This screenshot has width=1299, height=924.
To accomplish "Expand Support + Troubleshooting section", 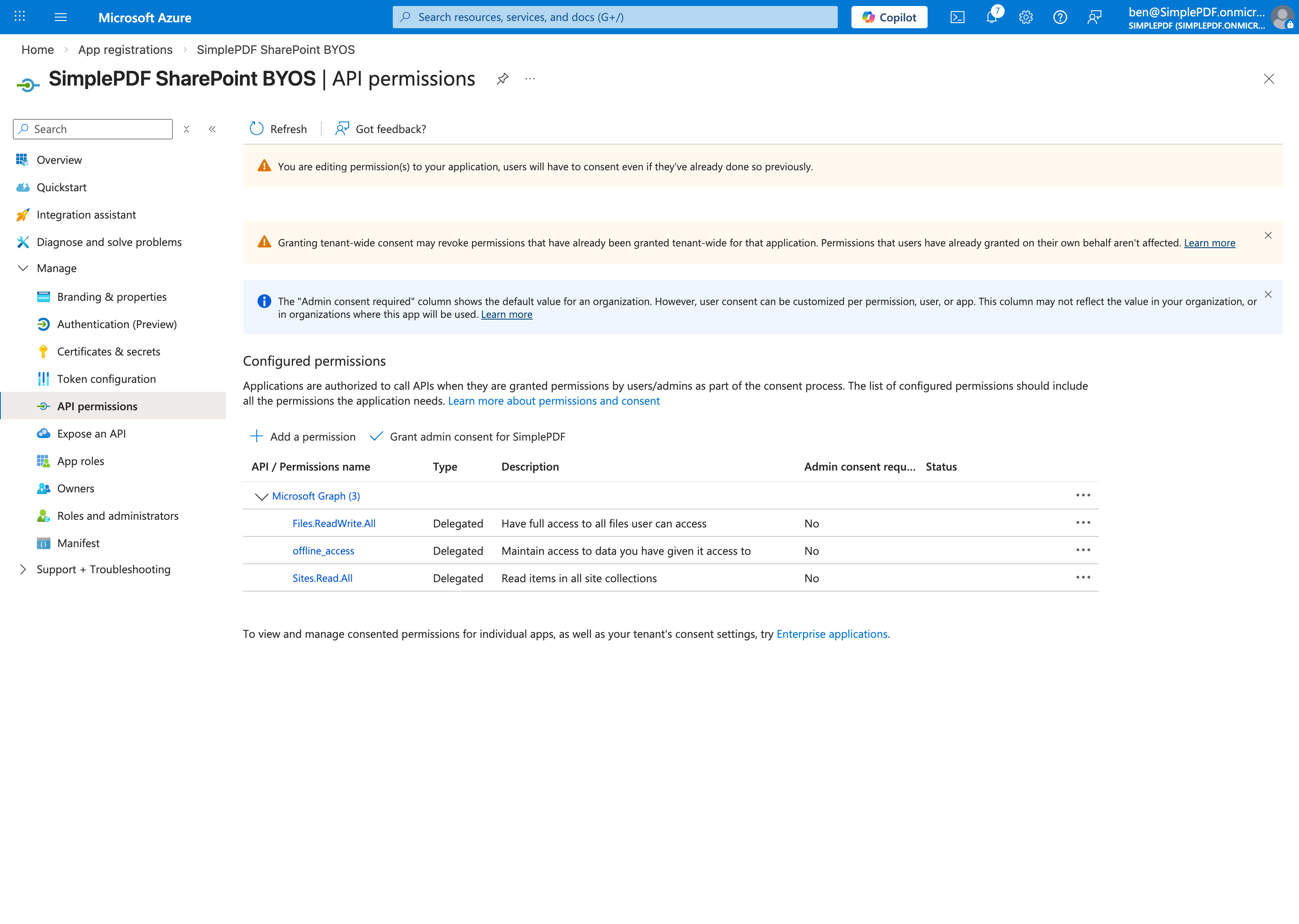I will pos(24,569).
